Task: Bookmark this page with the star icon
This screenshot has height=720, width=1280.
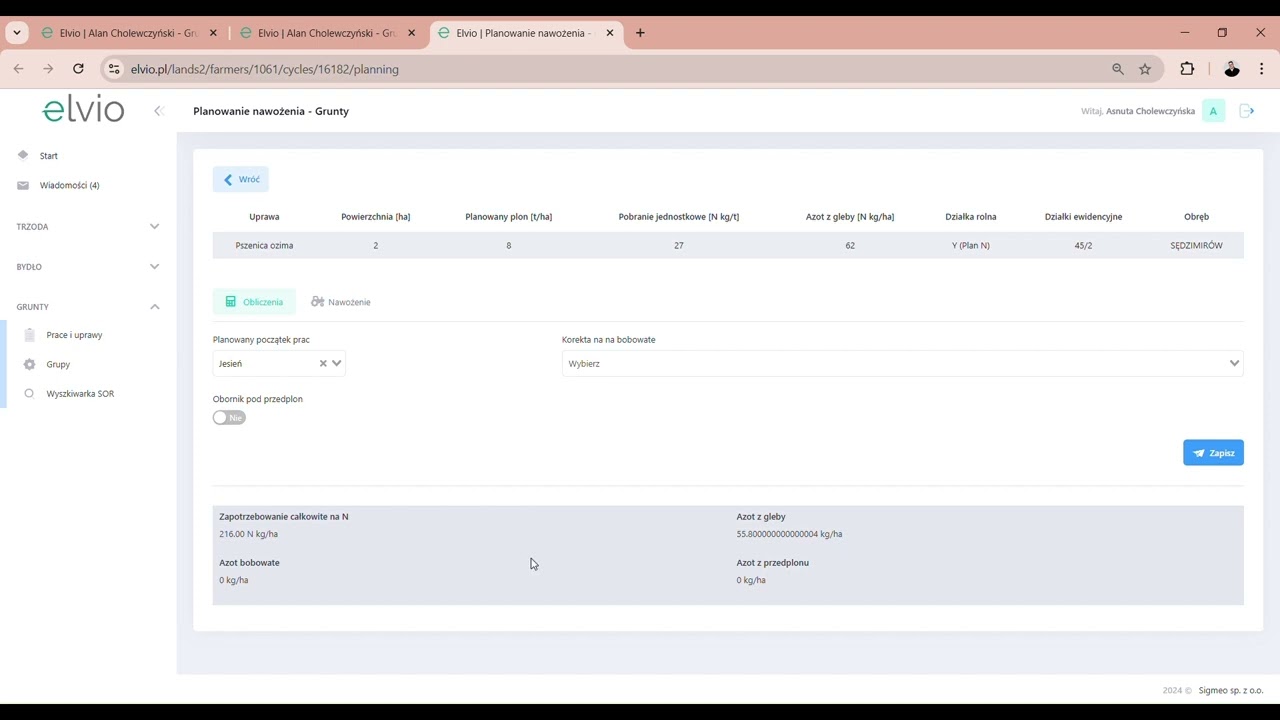Action: tap(1145, 69)
